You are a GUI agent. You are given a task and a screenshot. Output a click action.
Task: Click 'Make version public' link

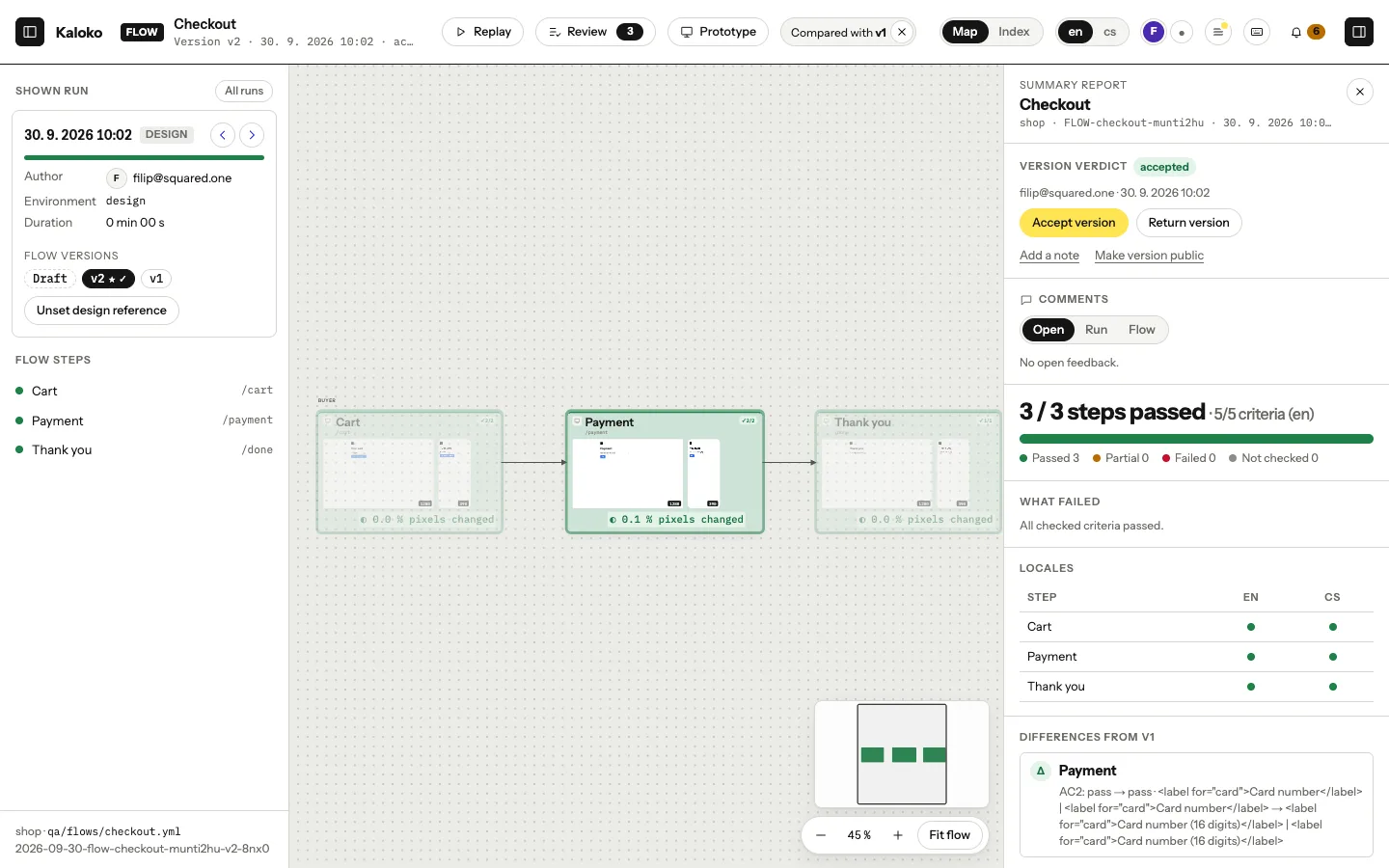[x=1149, y=256]
